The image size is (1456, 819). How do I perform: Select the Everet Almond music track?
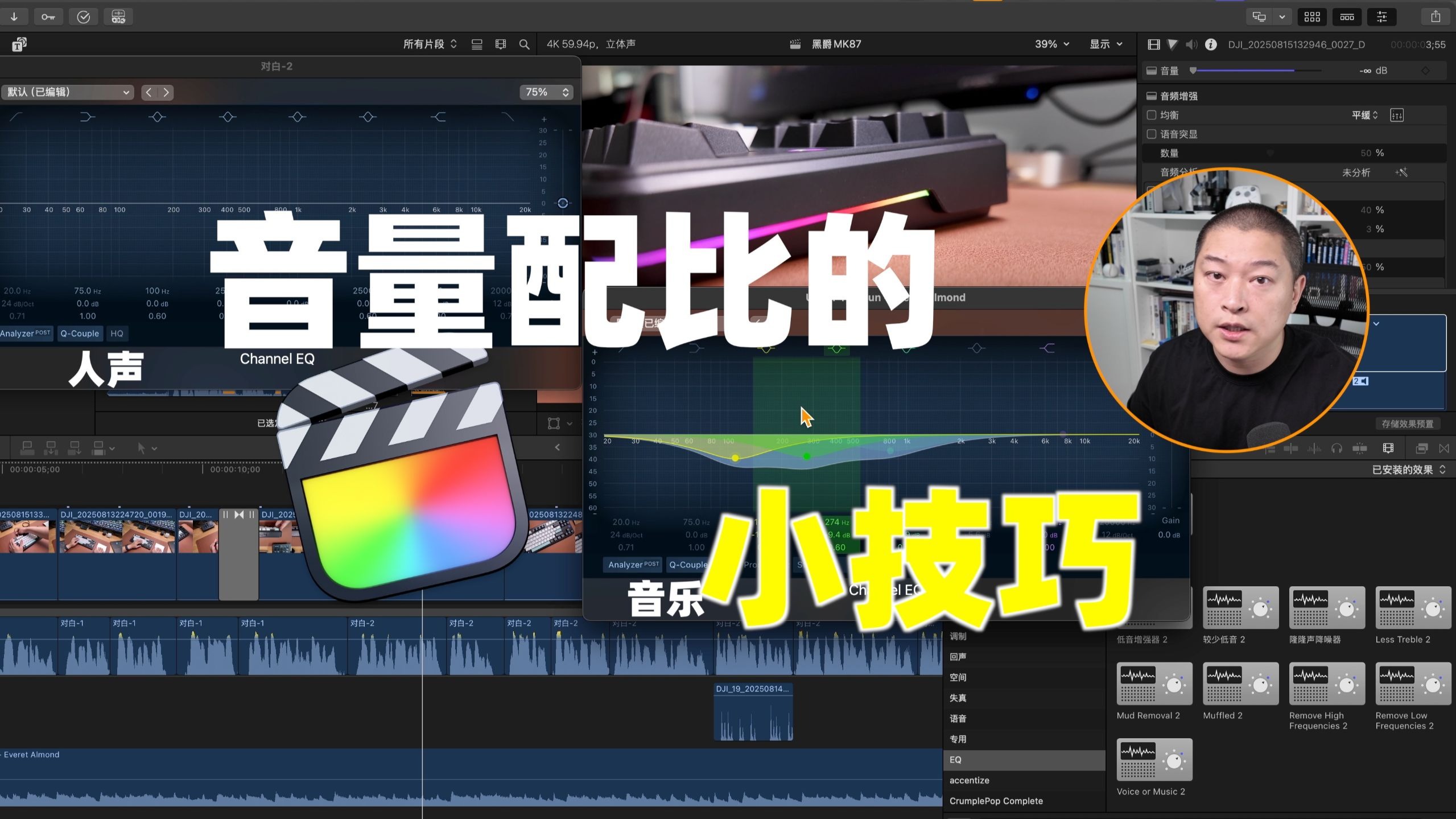point(471,777)
